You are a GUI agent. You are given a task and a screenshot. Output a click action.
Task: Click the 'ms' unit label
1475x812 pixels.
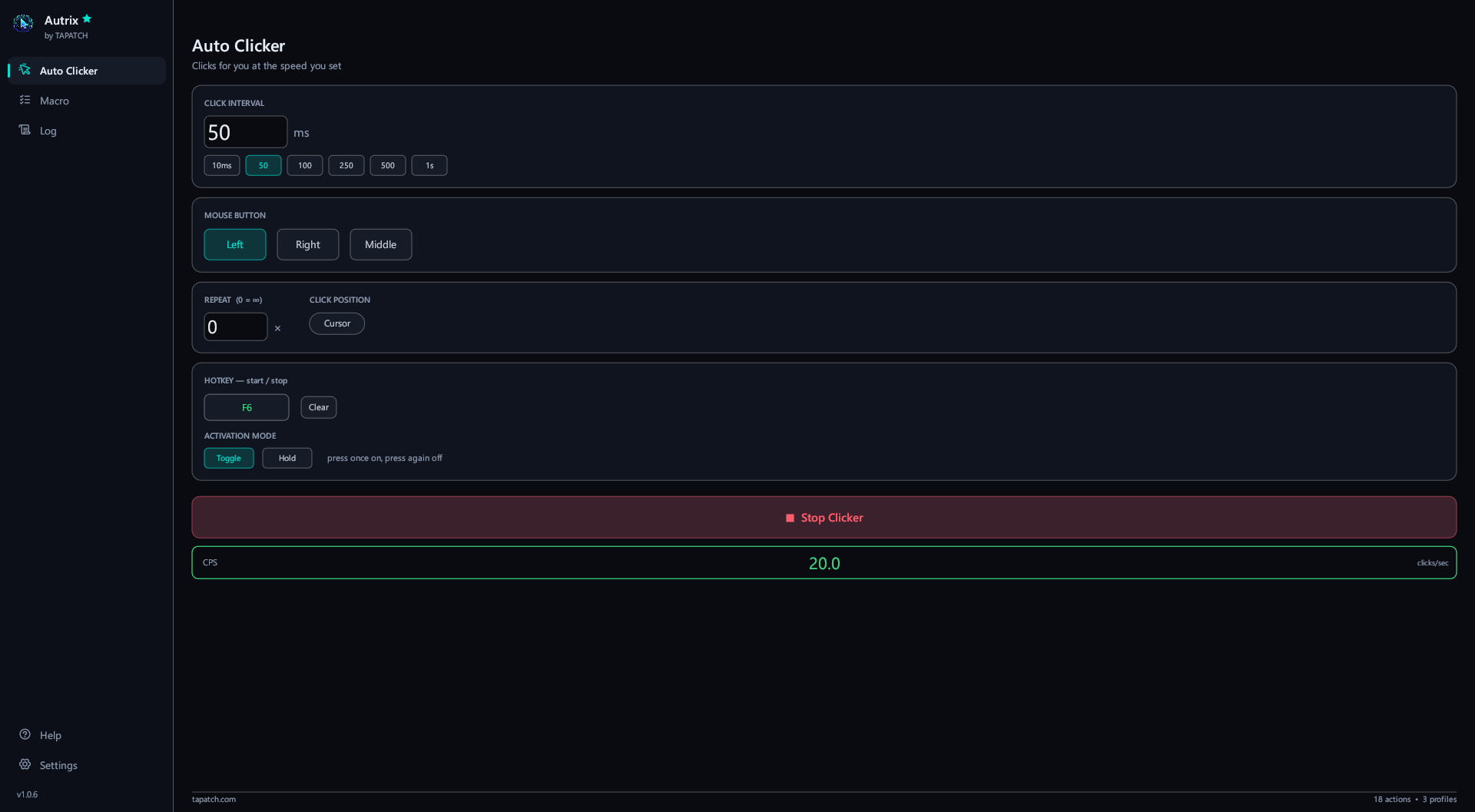pos(301,133)
